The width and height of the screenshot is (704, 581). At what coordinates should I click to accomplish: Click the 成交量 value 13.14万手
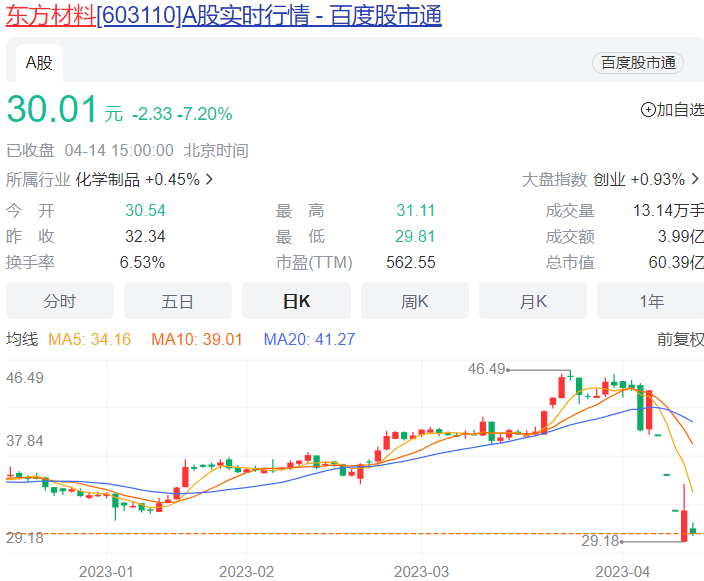[669, 210]
